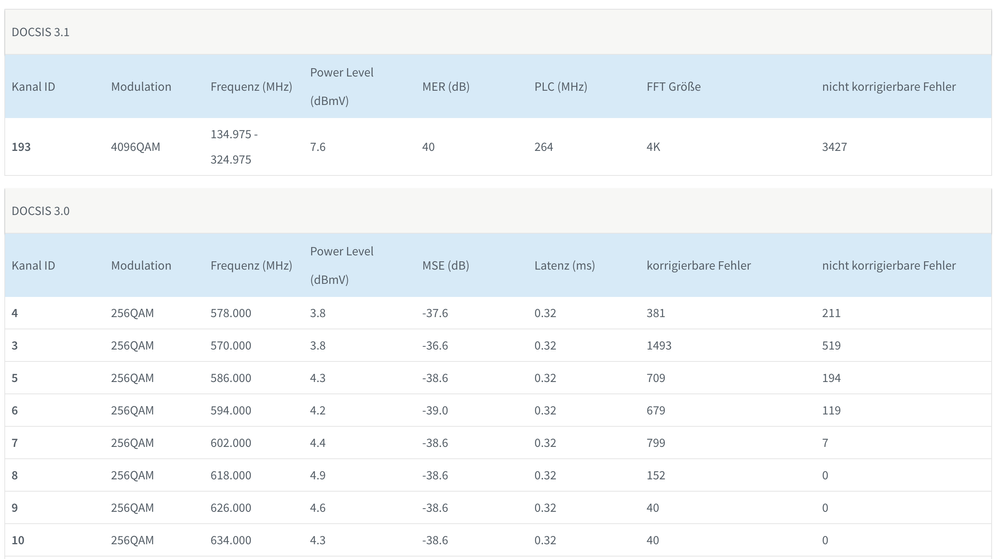
Task: Click the MSE (dB) column header
Action: point(444,266)
